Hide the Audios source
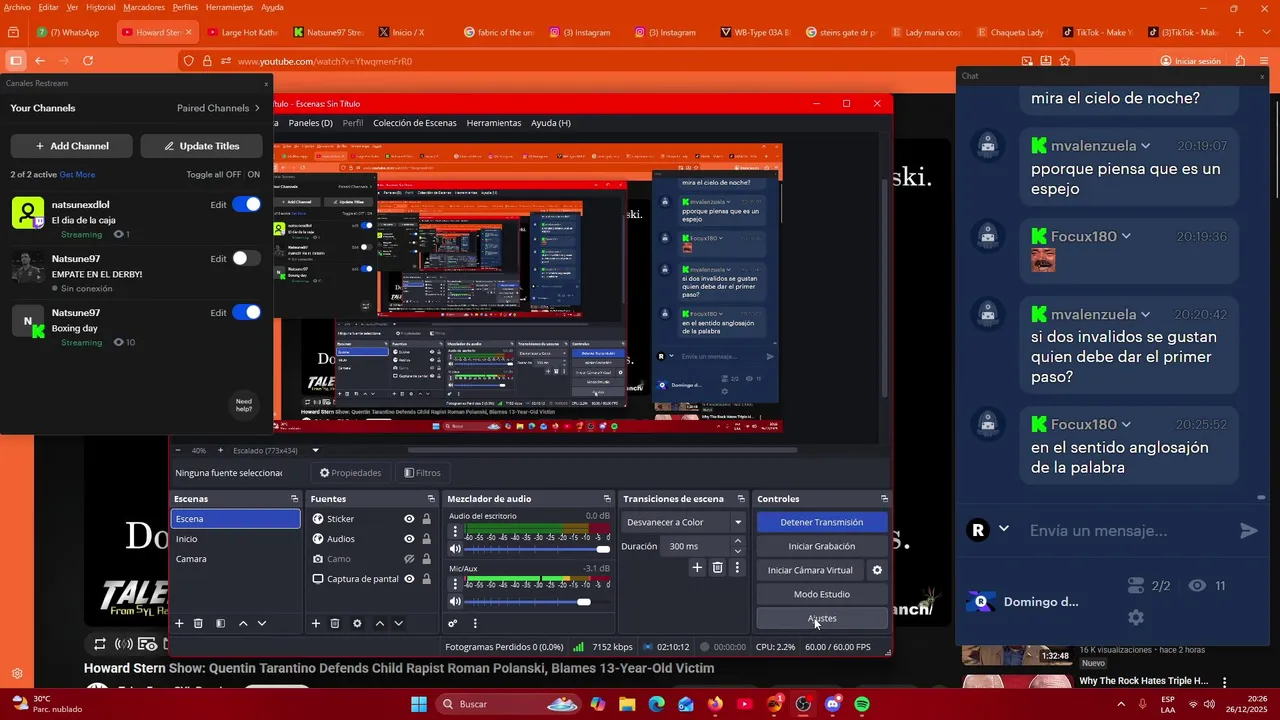Image resolution: width=1280 pixels, height=720 pixels. coord(409,539)
